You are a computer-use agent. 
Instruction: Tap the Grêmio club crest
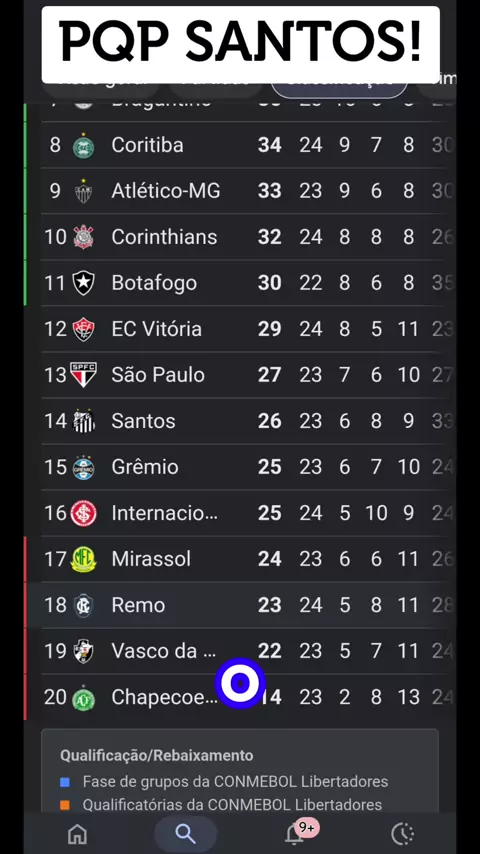(83, 467)
